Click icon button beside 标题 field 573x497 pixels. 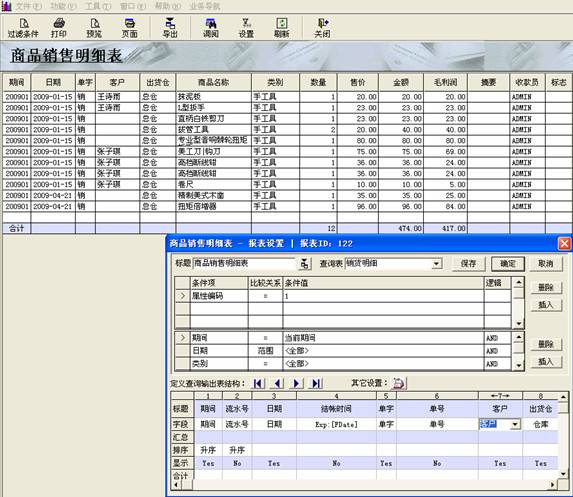pos(305,263)
